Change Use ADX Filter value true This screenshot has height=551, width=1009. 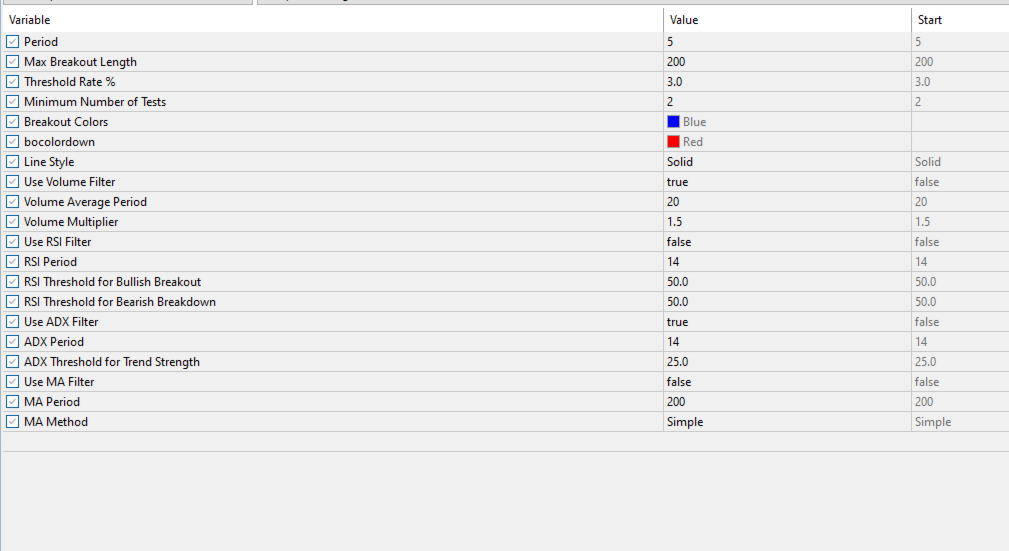click(x=787, y=321)
